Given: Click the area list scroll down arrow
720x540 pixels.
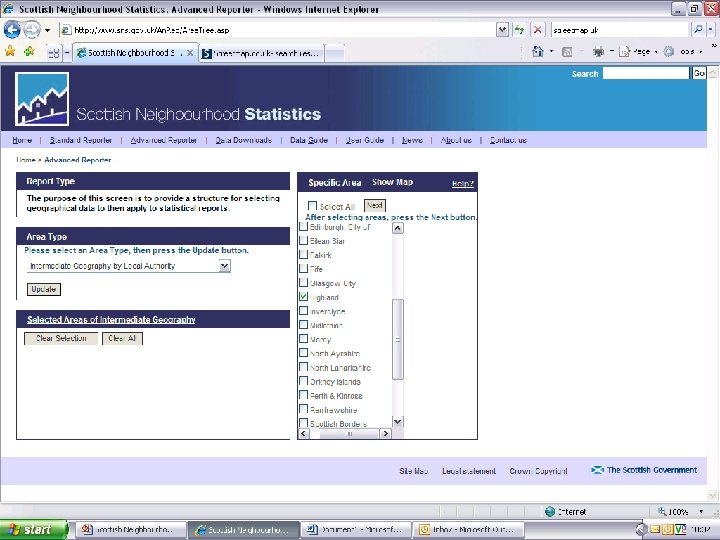Looking at the screenshot, I should (x=398, y=422).
